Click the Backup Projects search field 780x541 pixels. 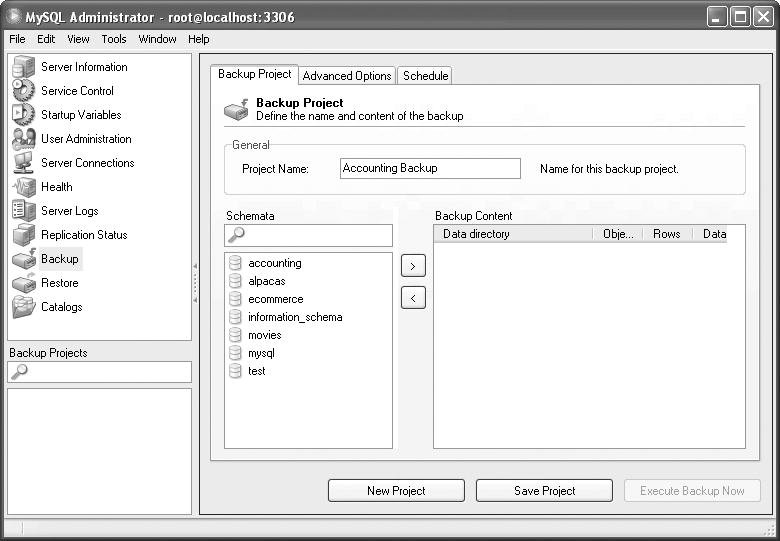coord(99,372)
